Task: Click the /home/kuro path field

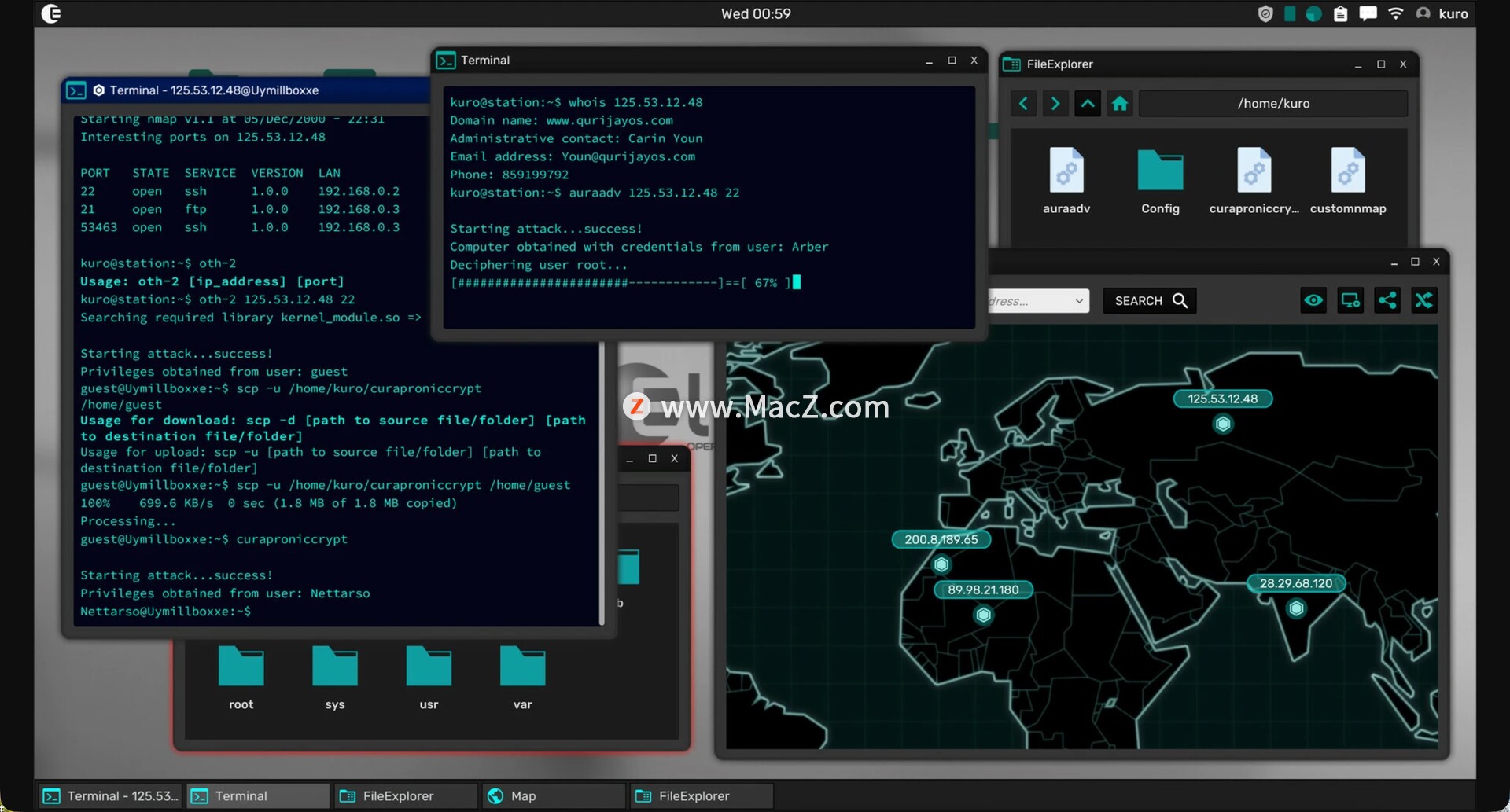Action: [x=1272, y=104]
